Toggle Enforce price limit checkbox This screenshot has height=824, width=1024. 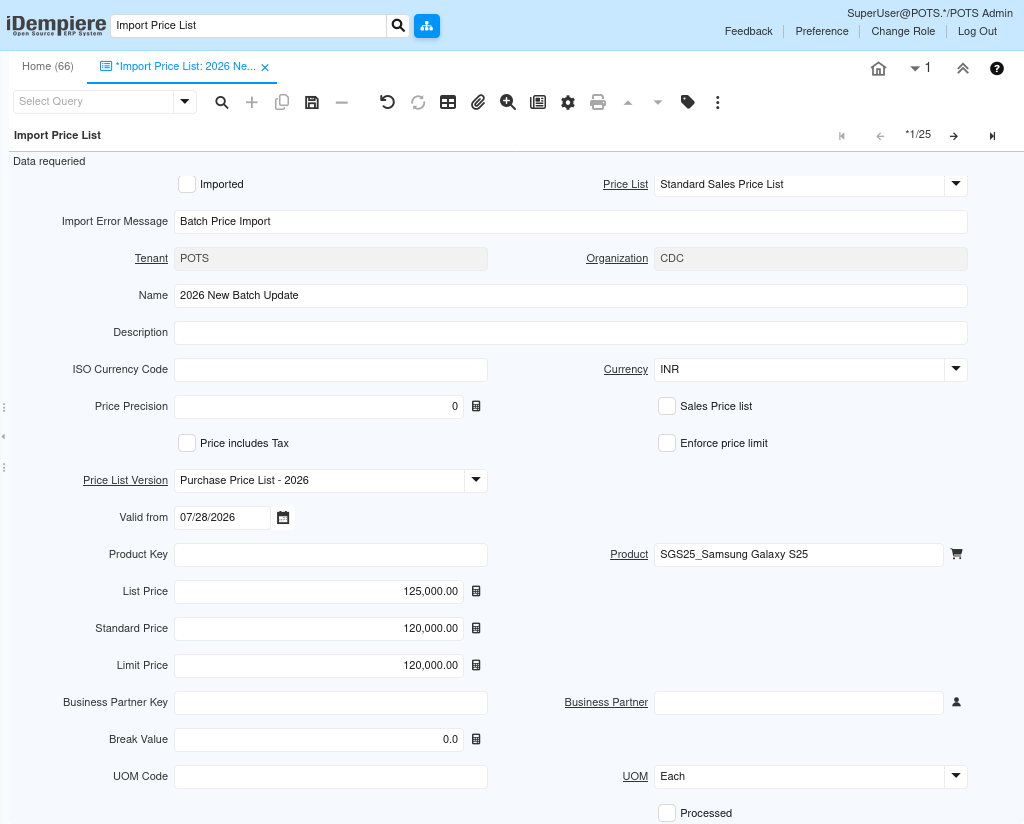(x=667, y=443)
